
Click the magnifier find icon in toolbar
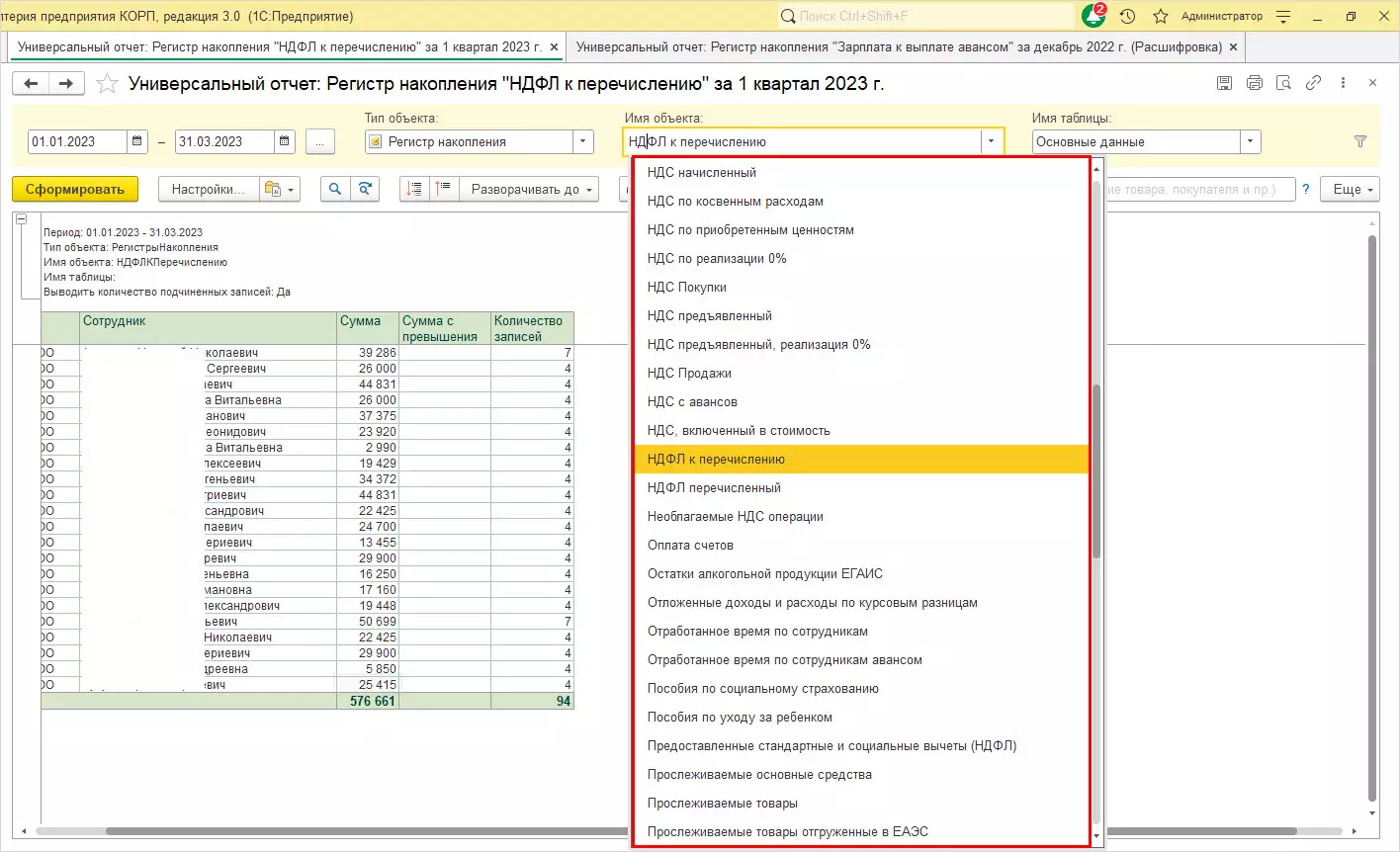click(335, 189)
